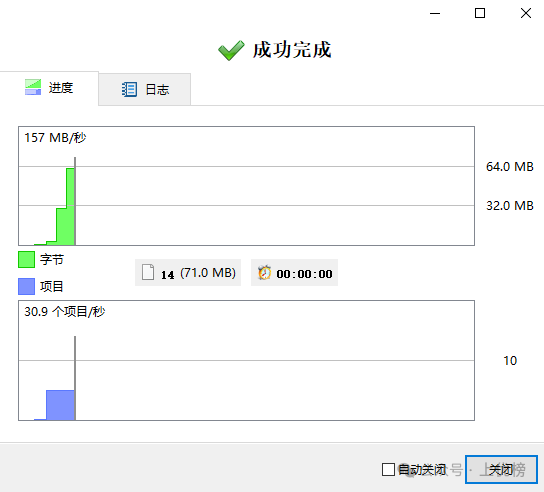The width and height of the screenshot is (544, 492).
Task: Click the 14 (71.0 MB) file count box
Action: point(188,272)
